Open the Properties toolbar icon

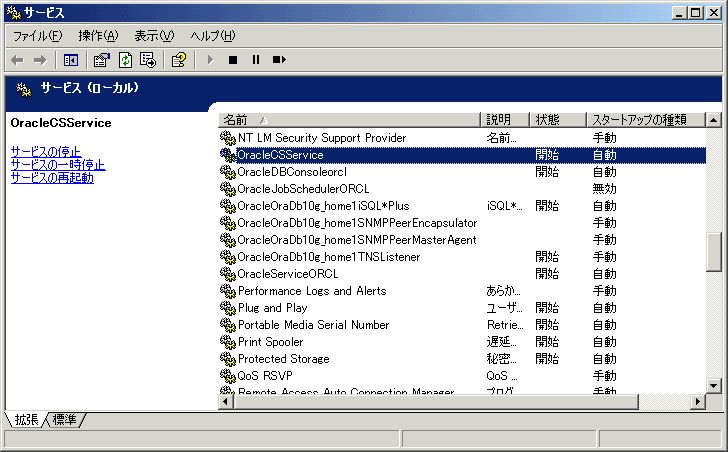tap(101, 60)
